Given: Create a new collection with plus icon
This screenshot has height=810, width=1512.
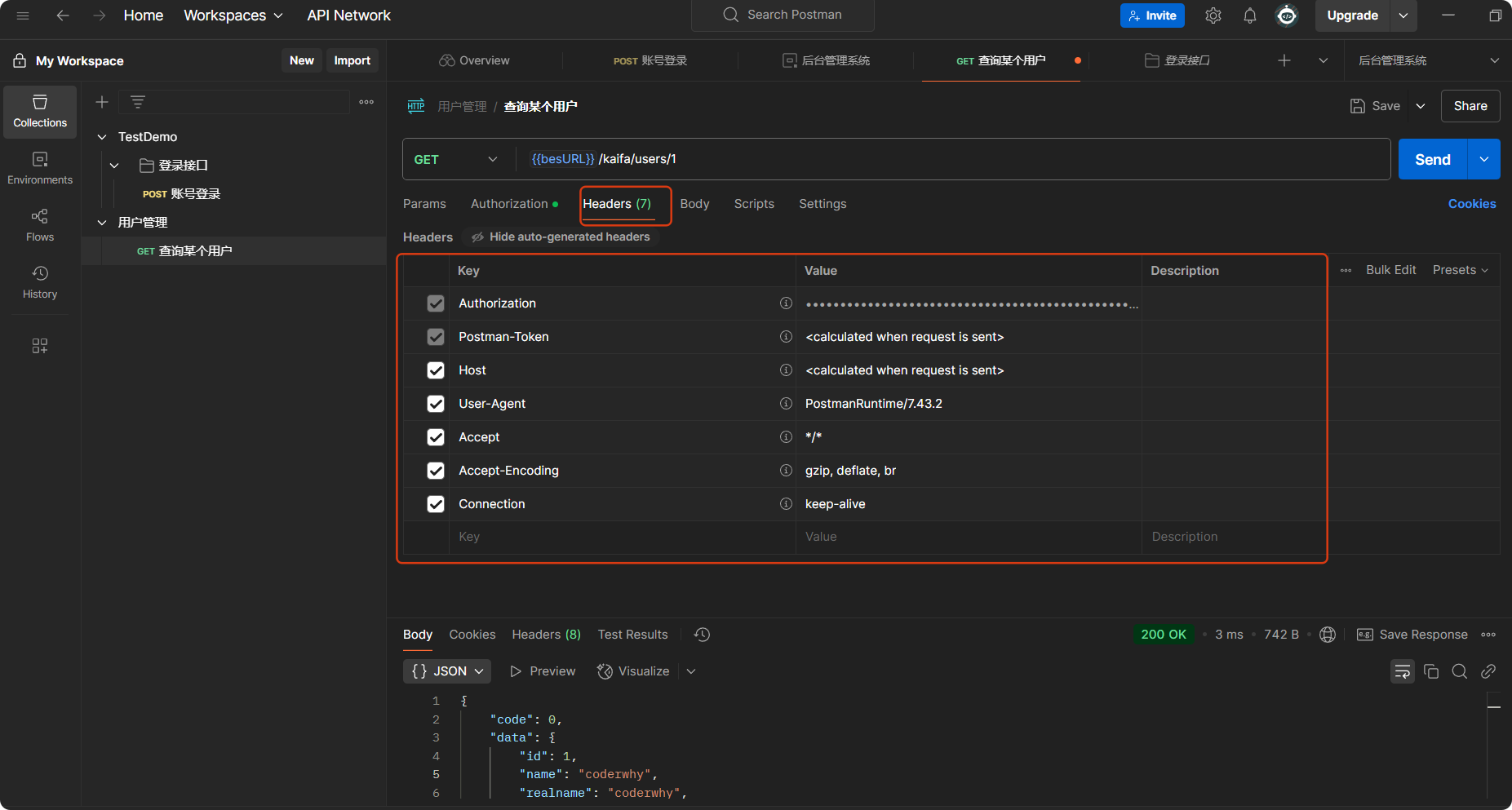Looking at the screenshot, I should 102,102.
